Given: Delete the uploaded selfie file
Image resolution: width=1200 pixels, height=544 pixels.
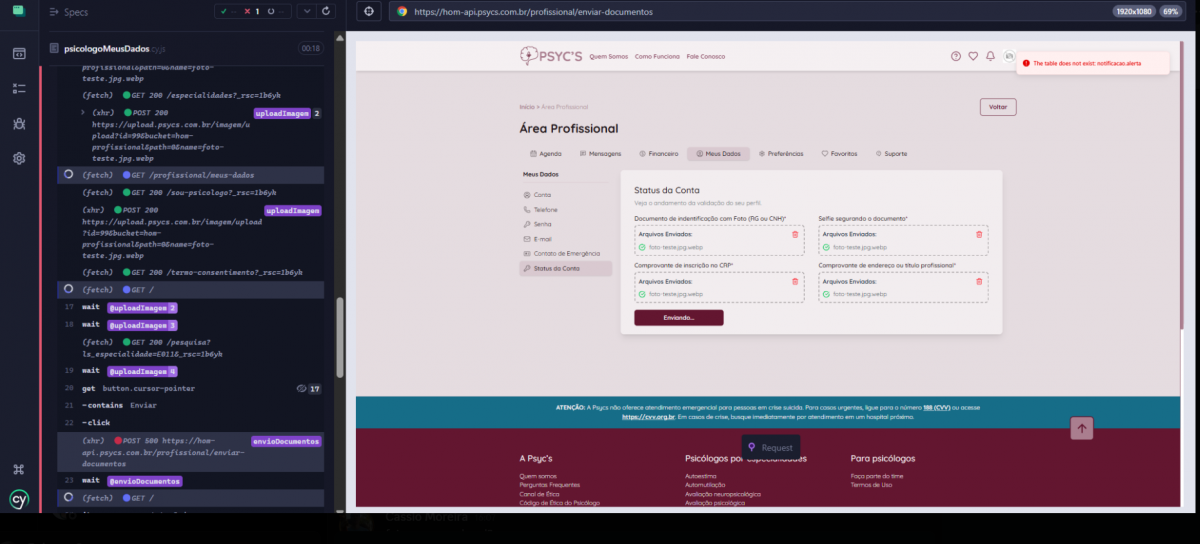Looking at the screenshot, I should (x=979, y=234).
